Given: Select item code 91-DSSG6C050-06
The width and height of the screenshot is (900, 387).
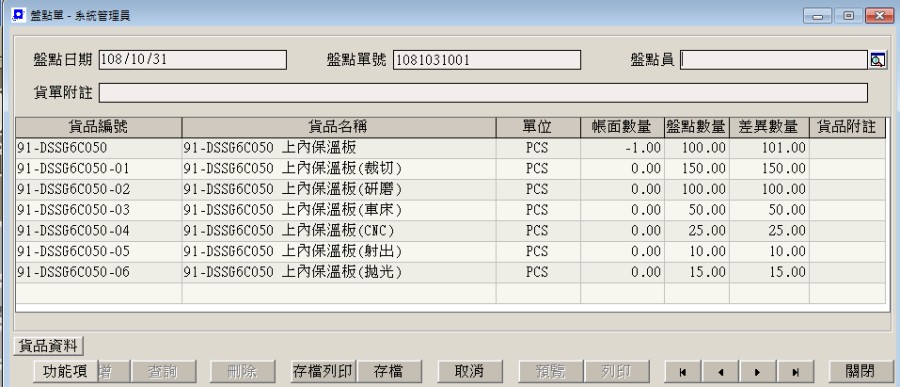Looking at the screenshot, I should [x=98, y=272].
